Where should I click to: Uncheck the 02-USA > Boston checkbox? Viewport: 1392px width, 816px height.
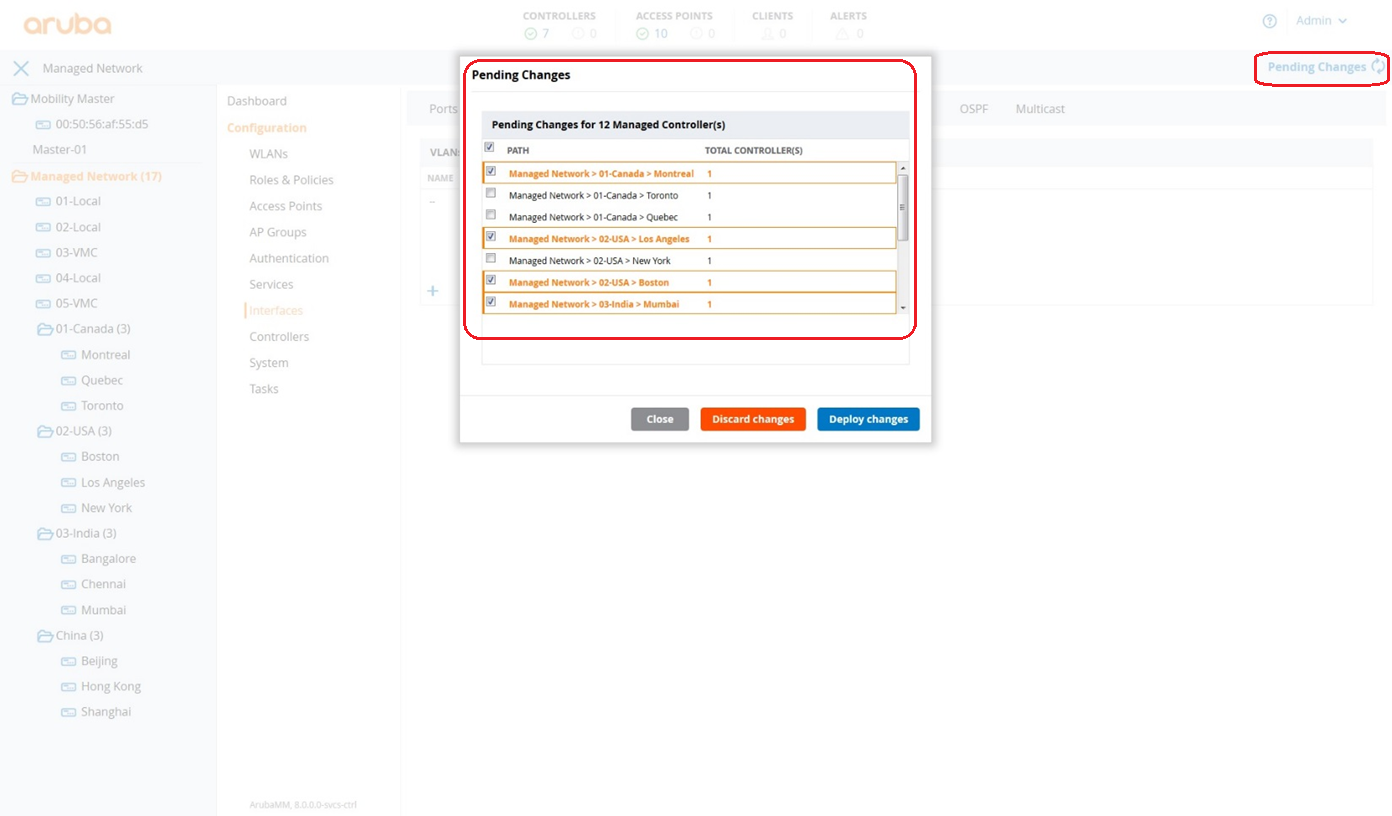click(x=490, y=280)
